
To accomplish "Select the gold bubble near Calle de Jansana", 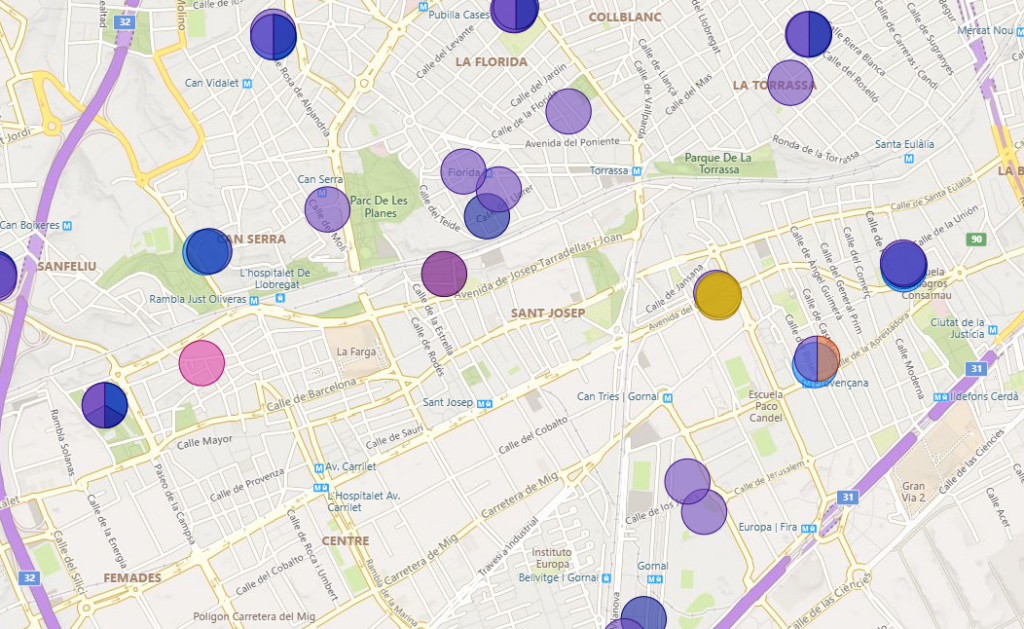I will point(718,295).
